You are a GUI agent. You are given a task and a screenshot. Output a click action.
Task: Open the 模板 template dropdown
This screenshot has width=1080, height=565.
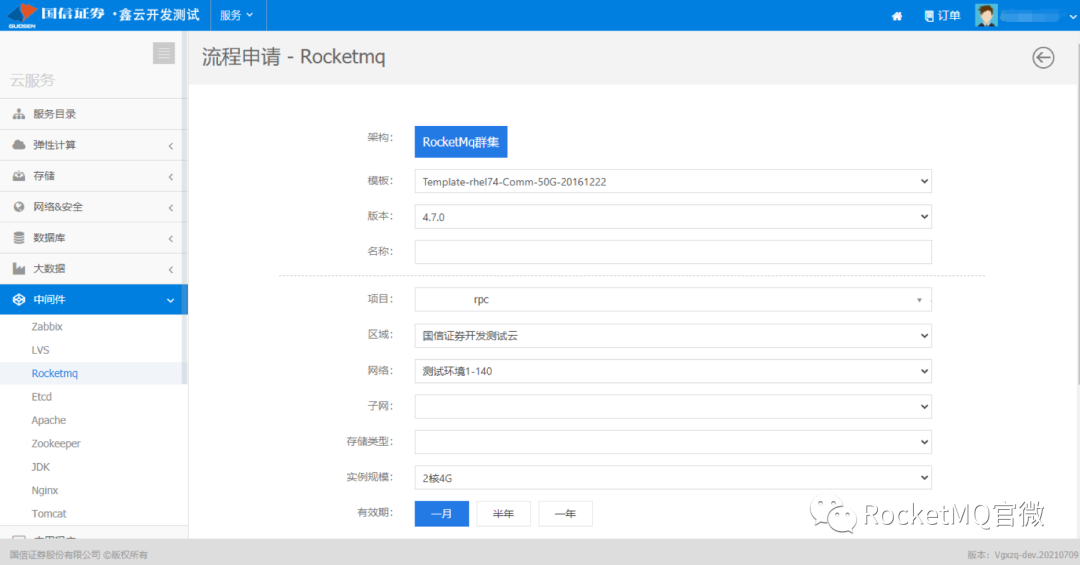[673, 181]
